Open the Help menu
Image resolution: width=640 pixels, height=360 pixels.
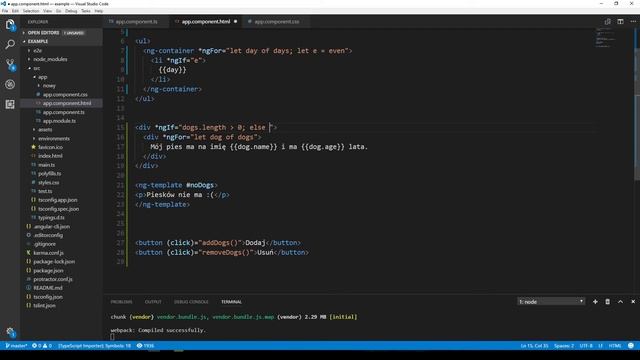99,11
